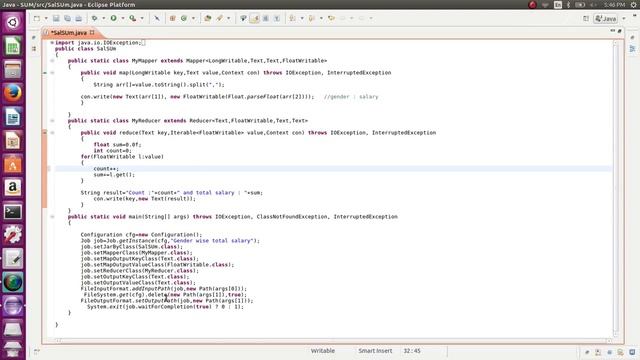
Task: Expand the folded import statements
Action: click(52, 42)
